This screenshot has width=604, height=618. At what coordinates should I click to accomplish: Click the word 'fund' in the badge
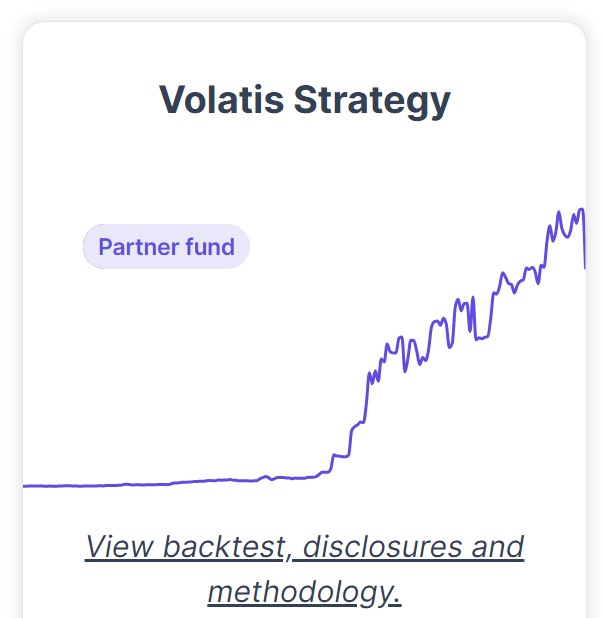click(x=210, y=247)
